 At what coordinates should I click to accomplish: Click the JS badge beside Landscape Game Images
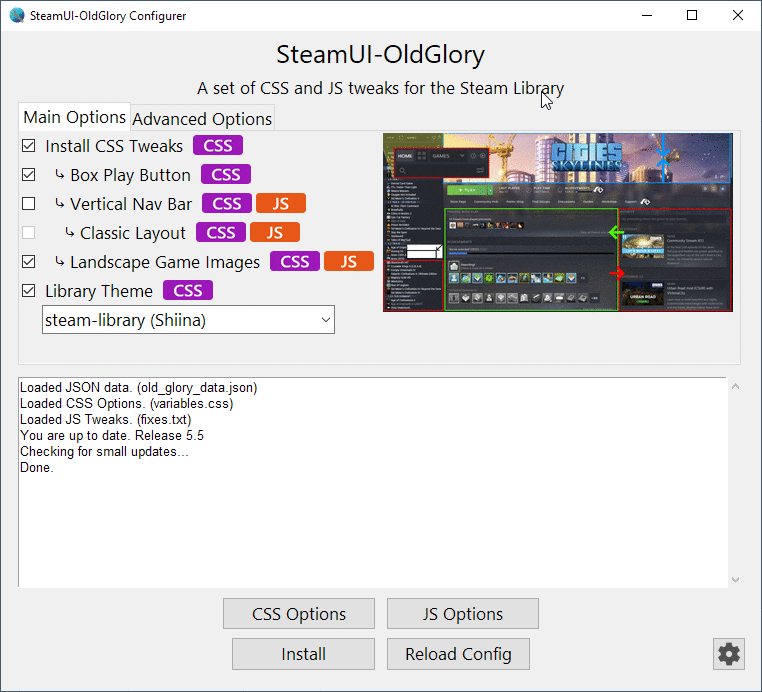click(x=349, y=261)
